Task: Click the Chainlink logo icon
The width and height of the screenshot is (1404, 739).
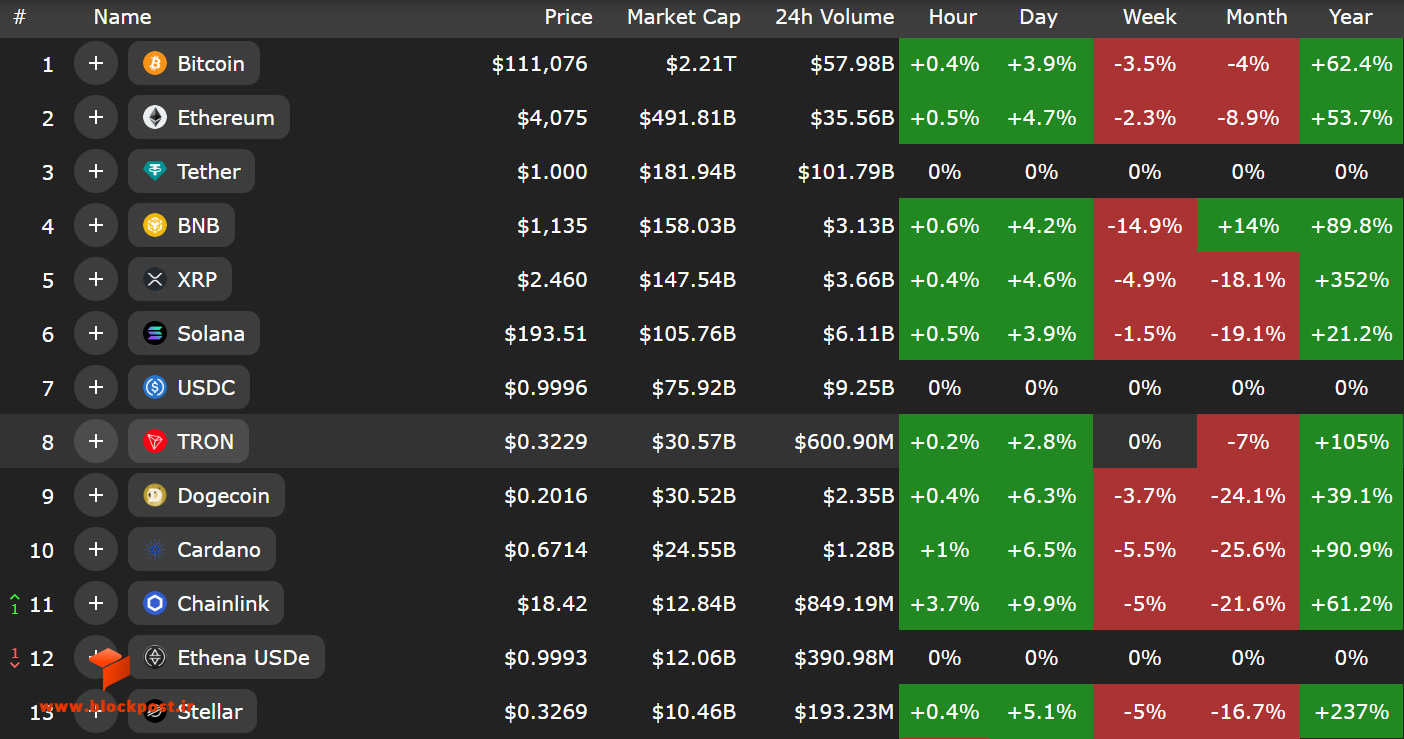Action: (154, 604)
